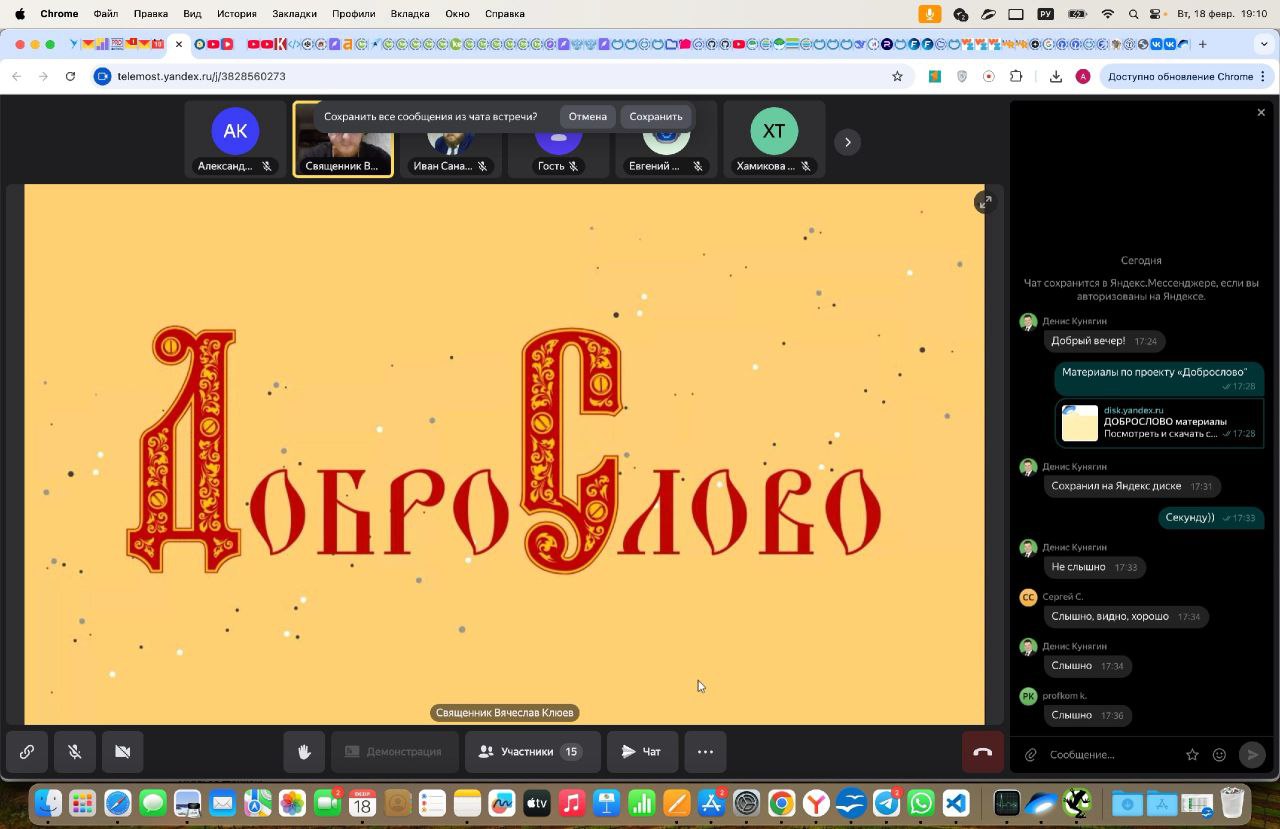Click the star icon in message field

coord(1192,755)
